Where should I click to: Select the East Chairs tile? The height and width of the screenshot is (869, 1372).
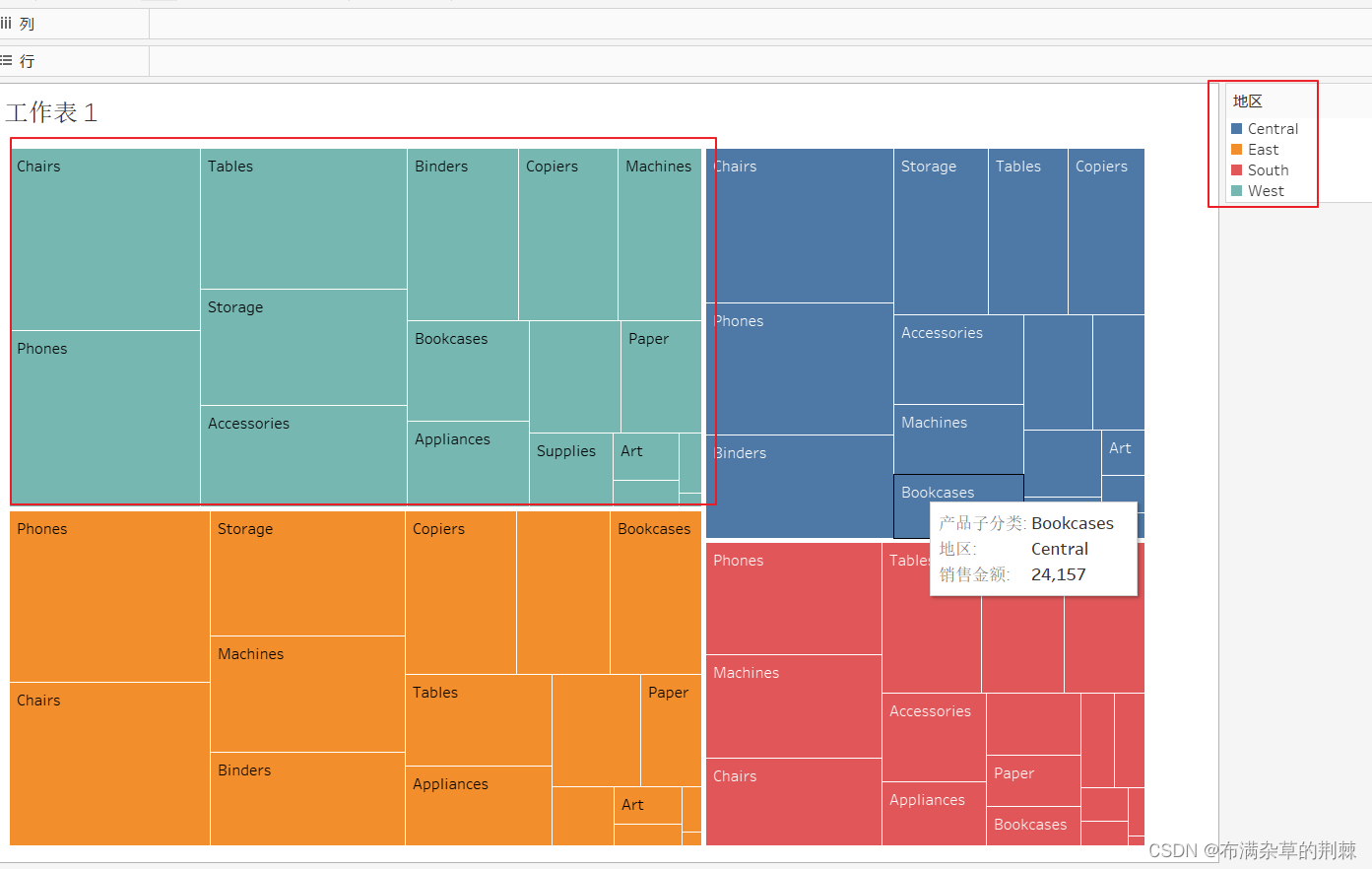pyautogui.click(x=109, y=764)
